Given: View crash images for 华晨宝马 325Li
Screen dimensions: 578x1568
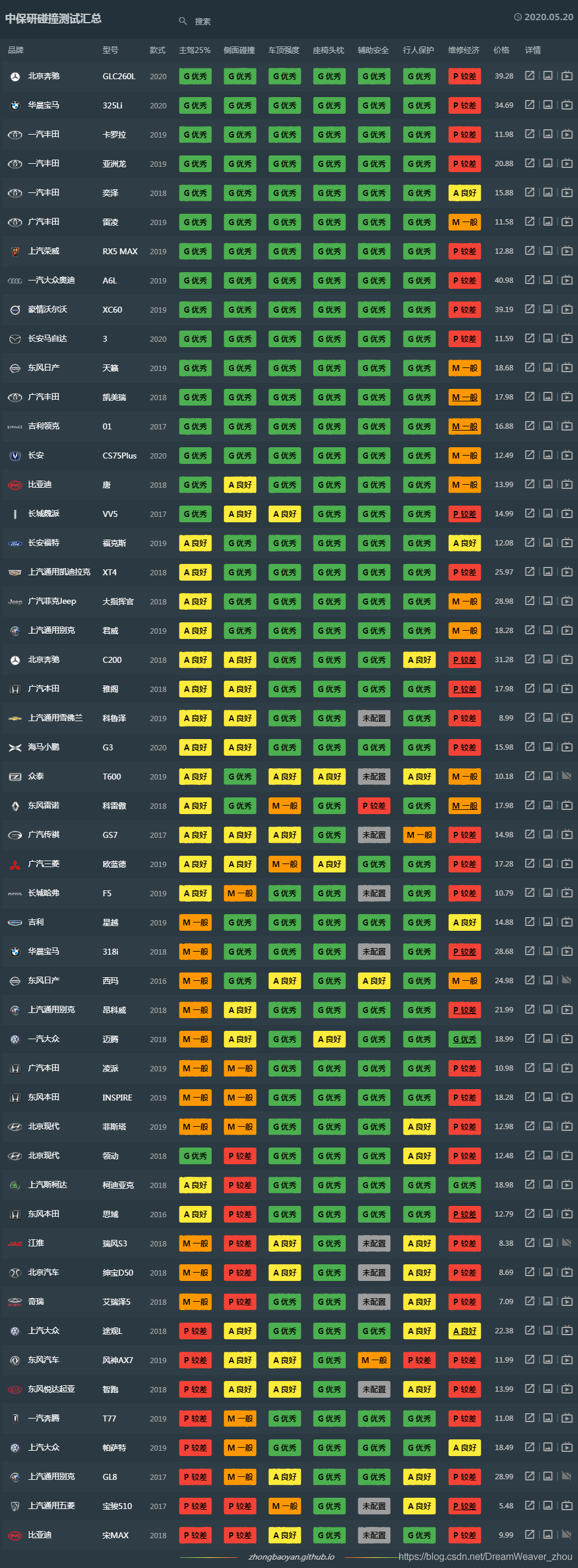Looking at the screenshot, I should point(548,105).
